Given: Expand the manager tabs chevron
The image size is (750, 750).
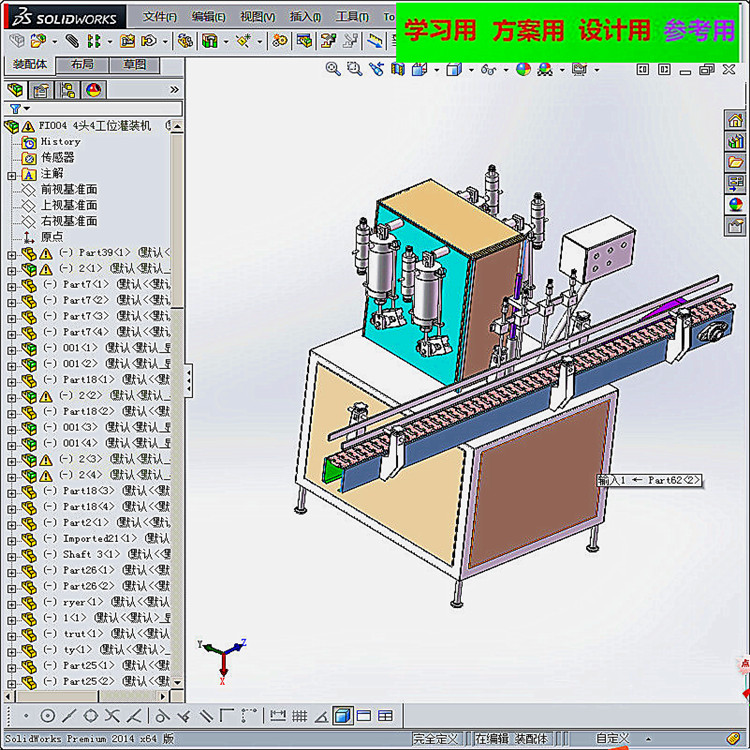Looking at the screenshot, I should pyautogui.click(x=174, y=90).
